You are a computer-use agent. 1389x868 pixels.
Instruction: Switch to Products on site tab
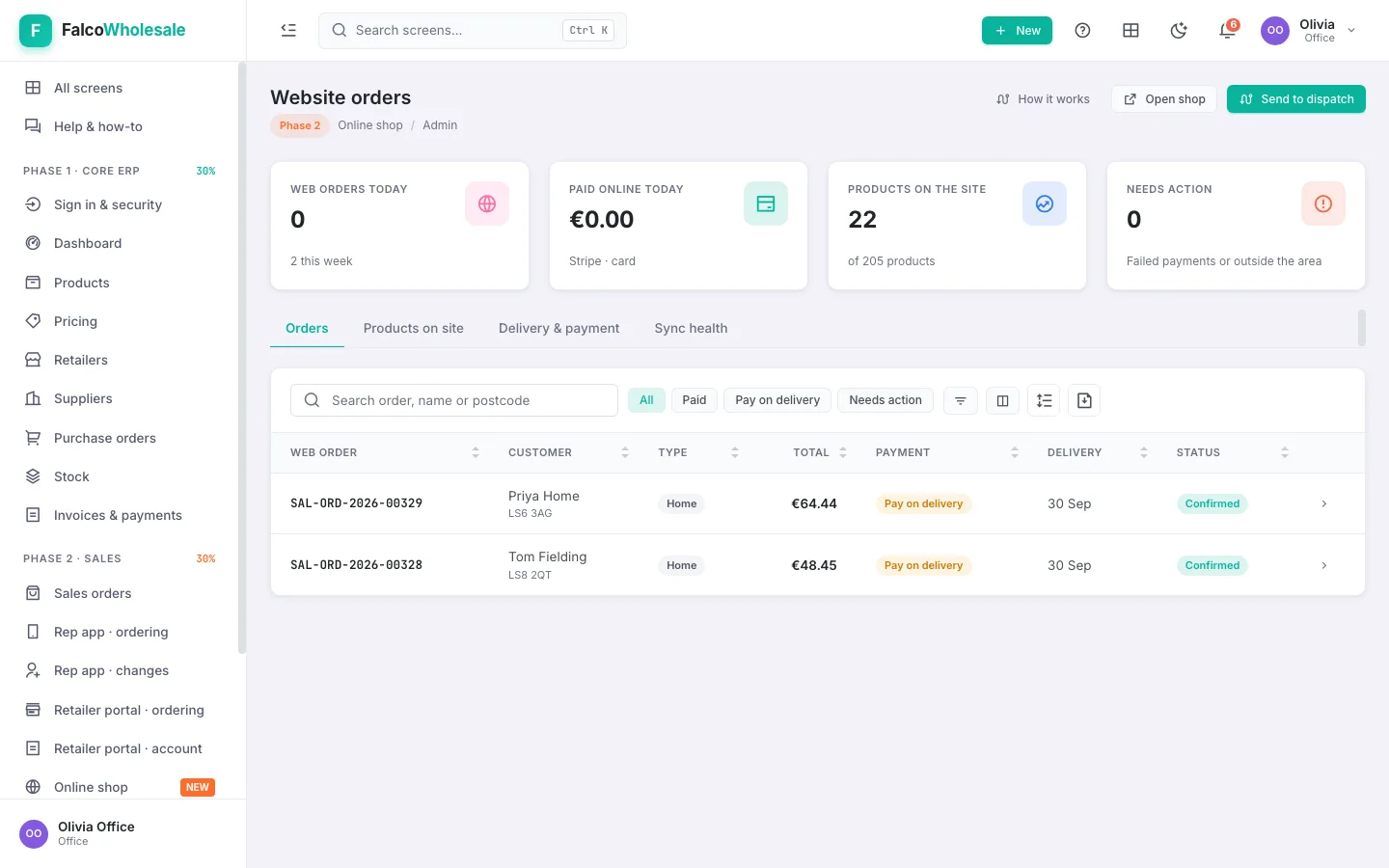coord(414,329)
